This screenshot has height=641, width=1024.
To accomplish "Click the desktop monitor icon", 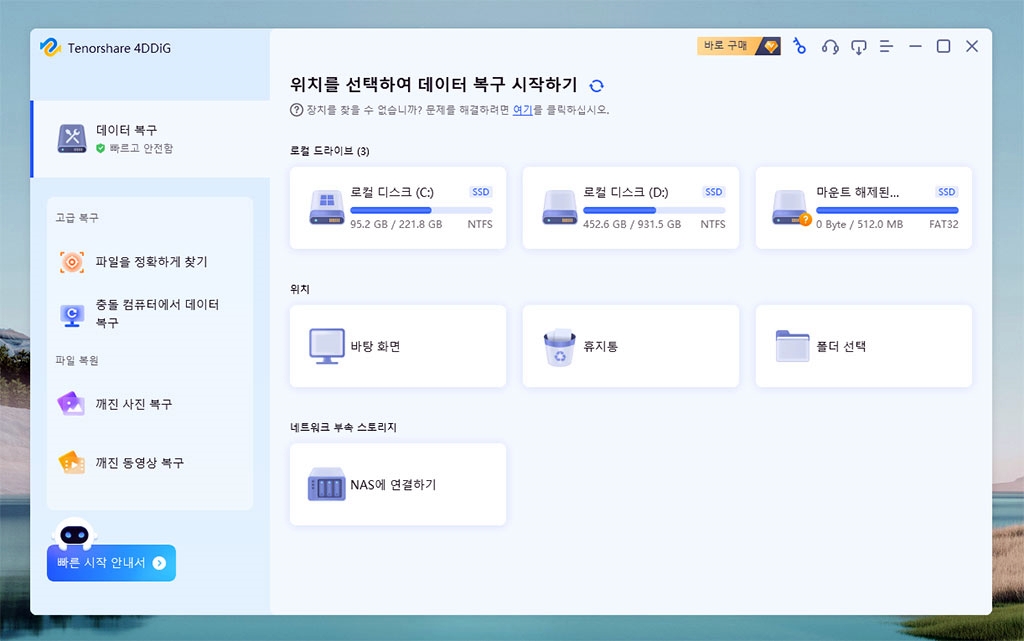I will tap(327, 346).
